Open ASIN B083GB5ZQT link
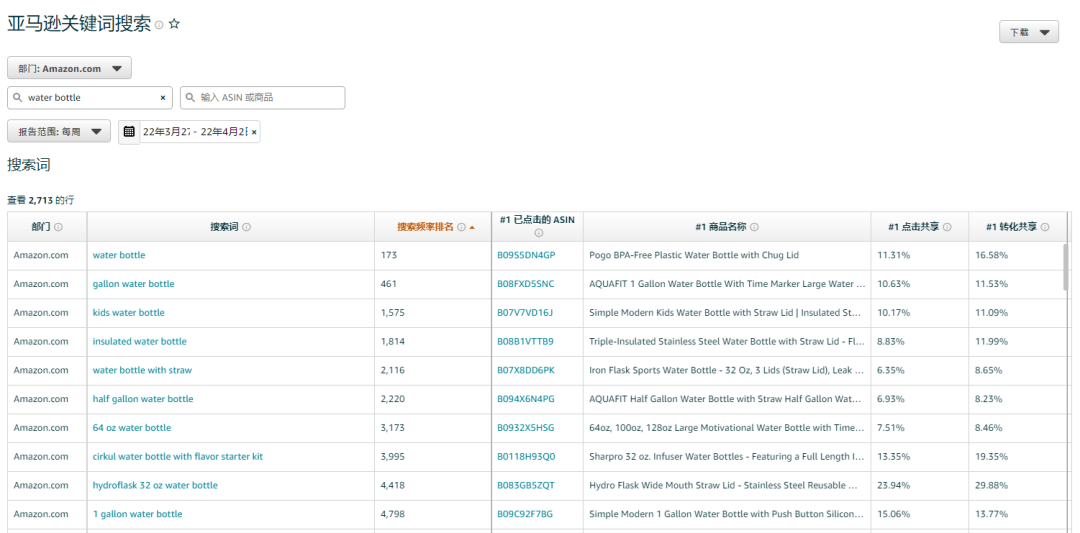The height and width of the screenshot is (533, 1080). [526, 485]
